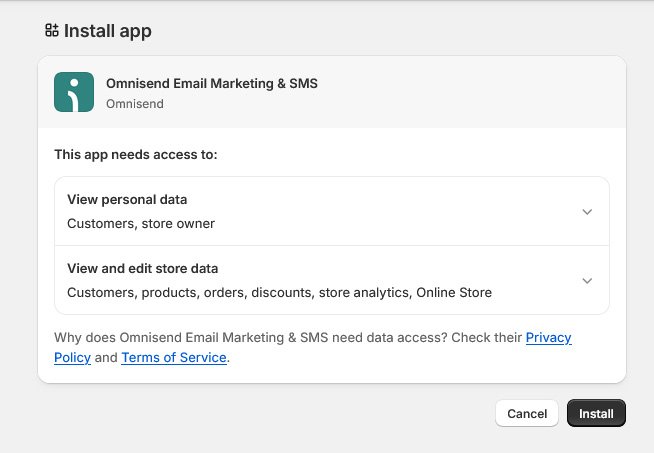
Task: Click the 'This app needs access to:' text
Action: coord(136,155)
